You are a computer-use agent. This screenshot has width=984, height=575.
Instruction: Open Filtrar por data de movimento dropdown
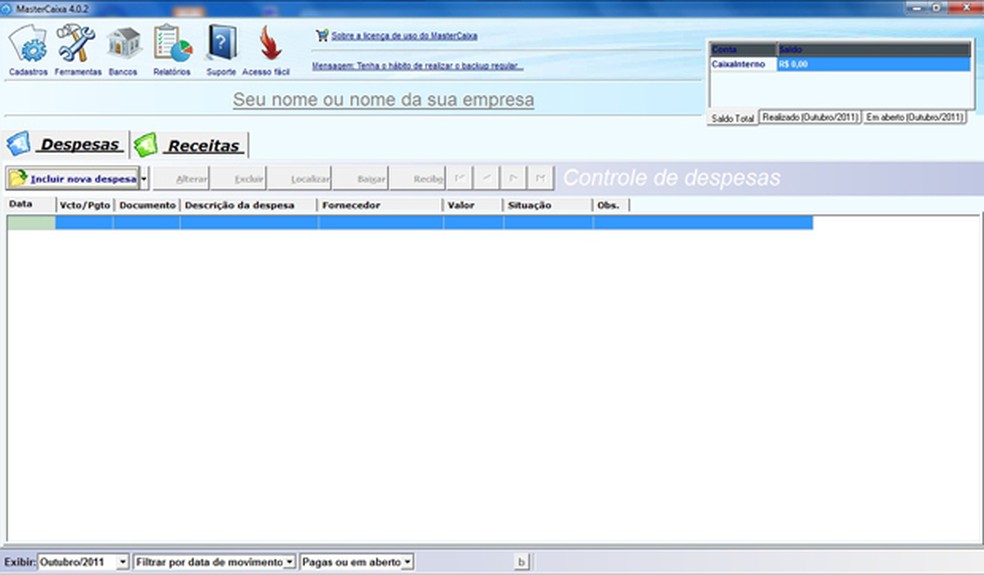289,562
